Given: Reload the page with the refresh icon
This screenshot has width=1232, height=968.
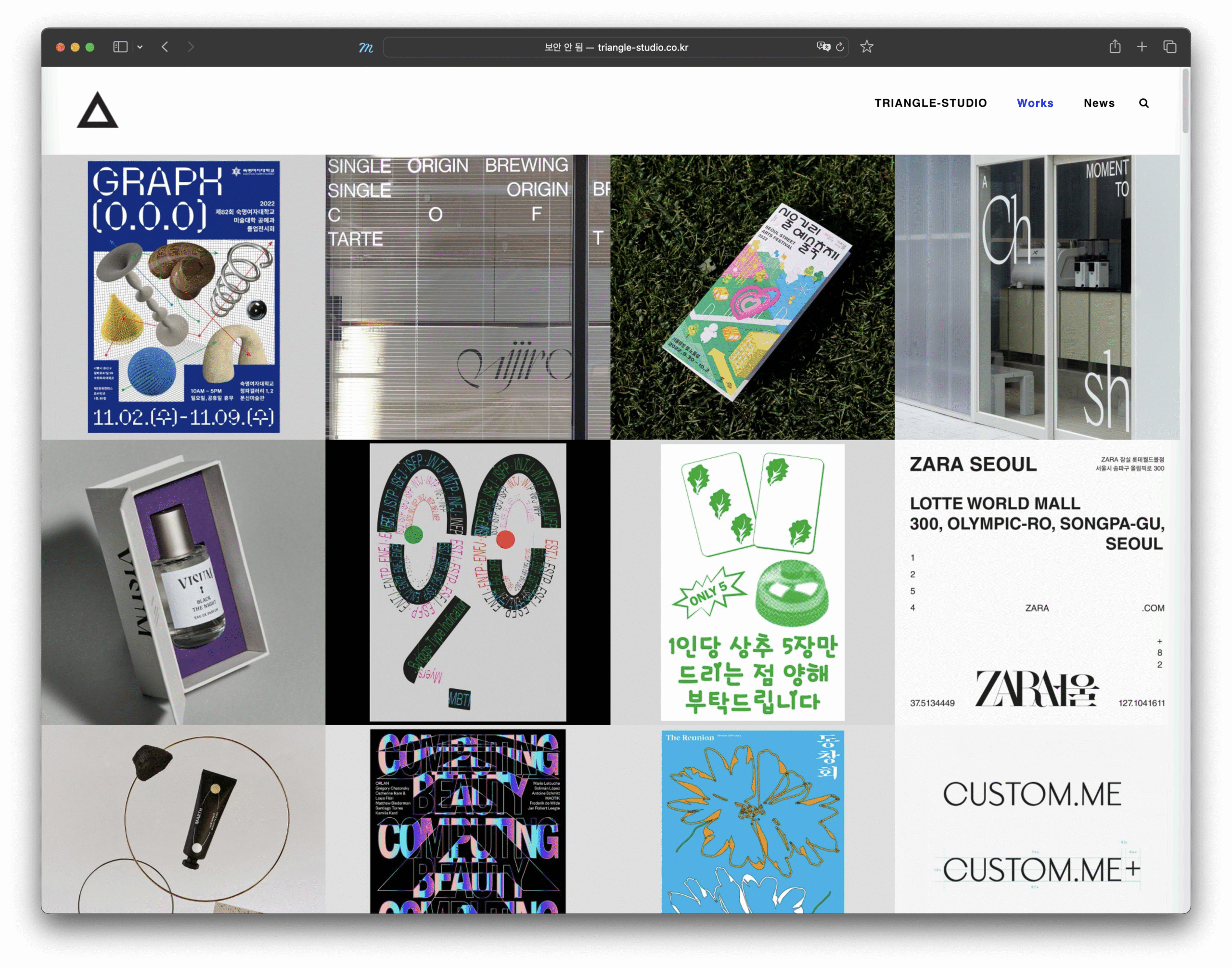Looking at the screenshot, I should tap(840, 47).
